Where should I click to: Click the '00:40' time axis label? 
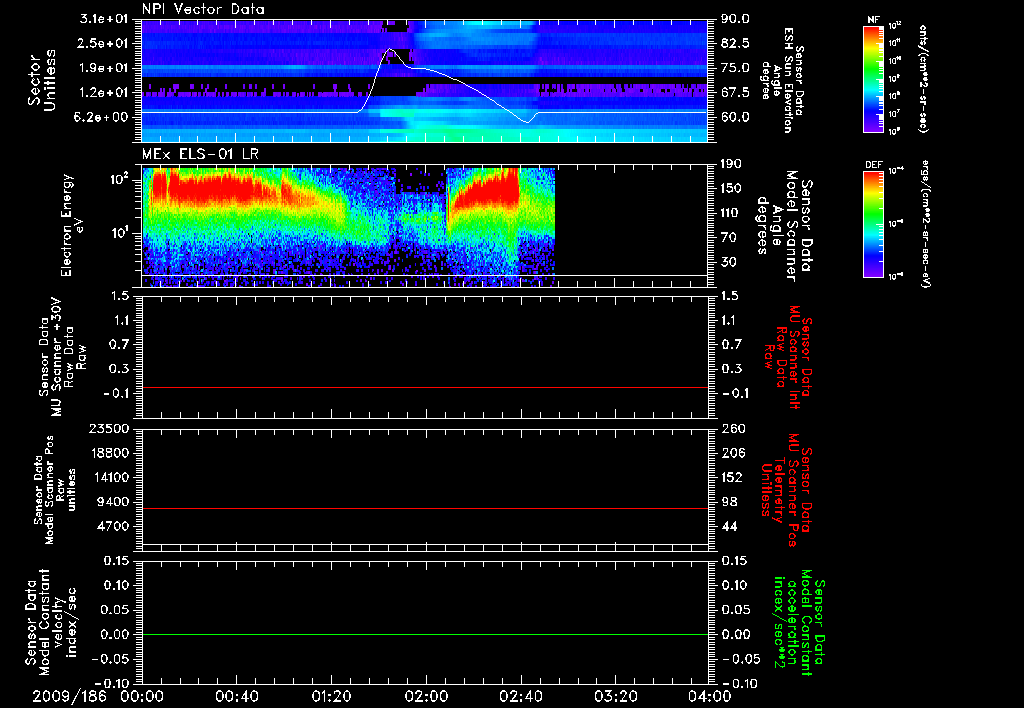[236, 697]
